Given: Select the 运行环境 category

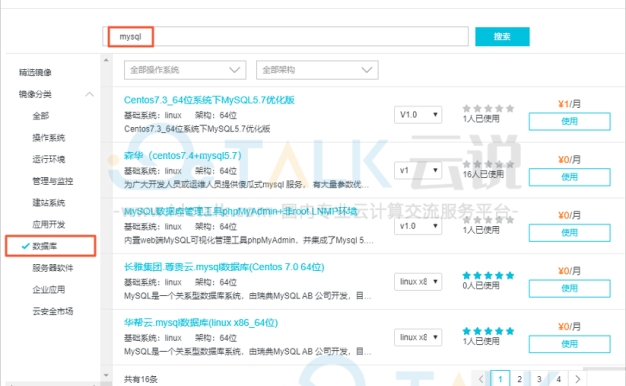Looking at the screenshot, I should tap(48, 159).
